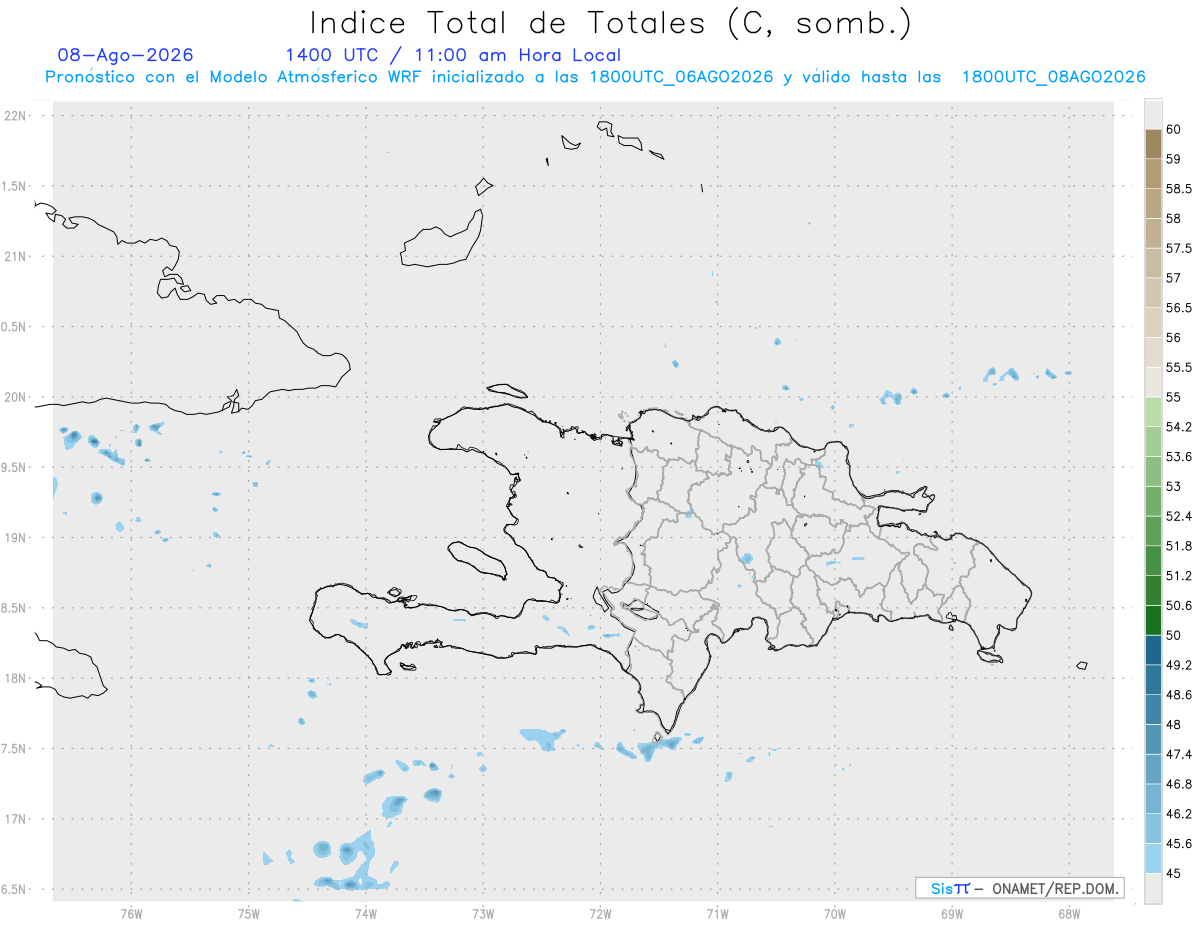Viewport: 1200px width, 927px height.
Task: Click the "9.5N" latitude axis label
Action: coord(15,467)
